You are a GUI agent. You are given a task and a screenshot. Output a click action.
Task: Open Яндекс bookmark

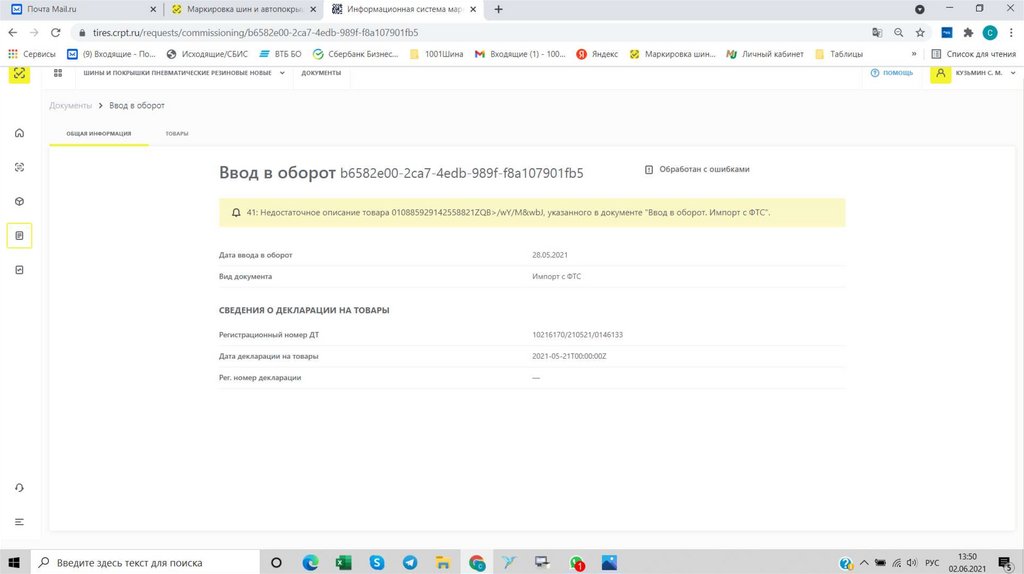click(x=597, y=54)
